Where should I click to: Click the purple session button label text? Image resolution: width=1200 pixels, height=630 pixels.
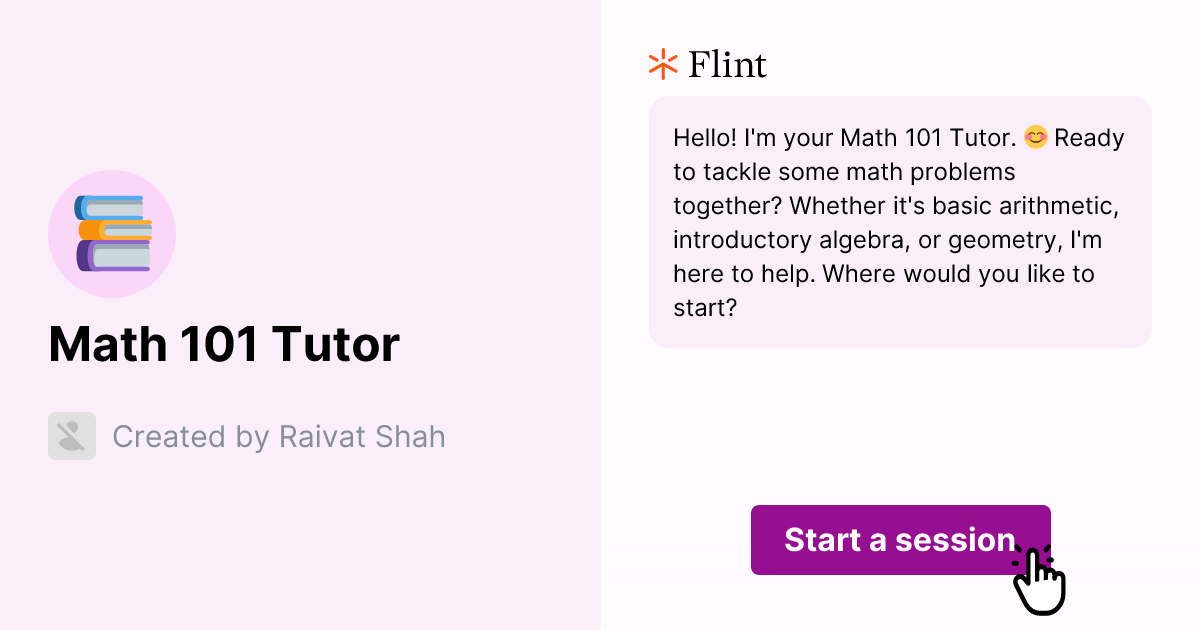[x=898, y=540]
